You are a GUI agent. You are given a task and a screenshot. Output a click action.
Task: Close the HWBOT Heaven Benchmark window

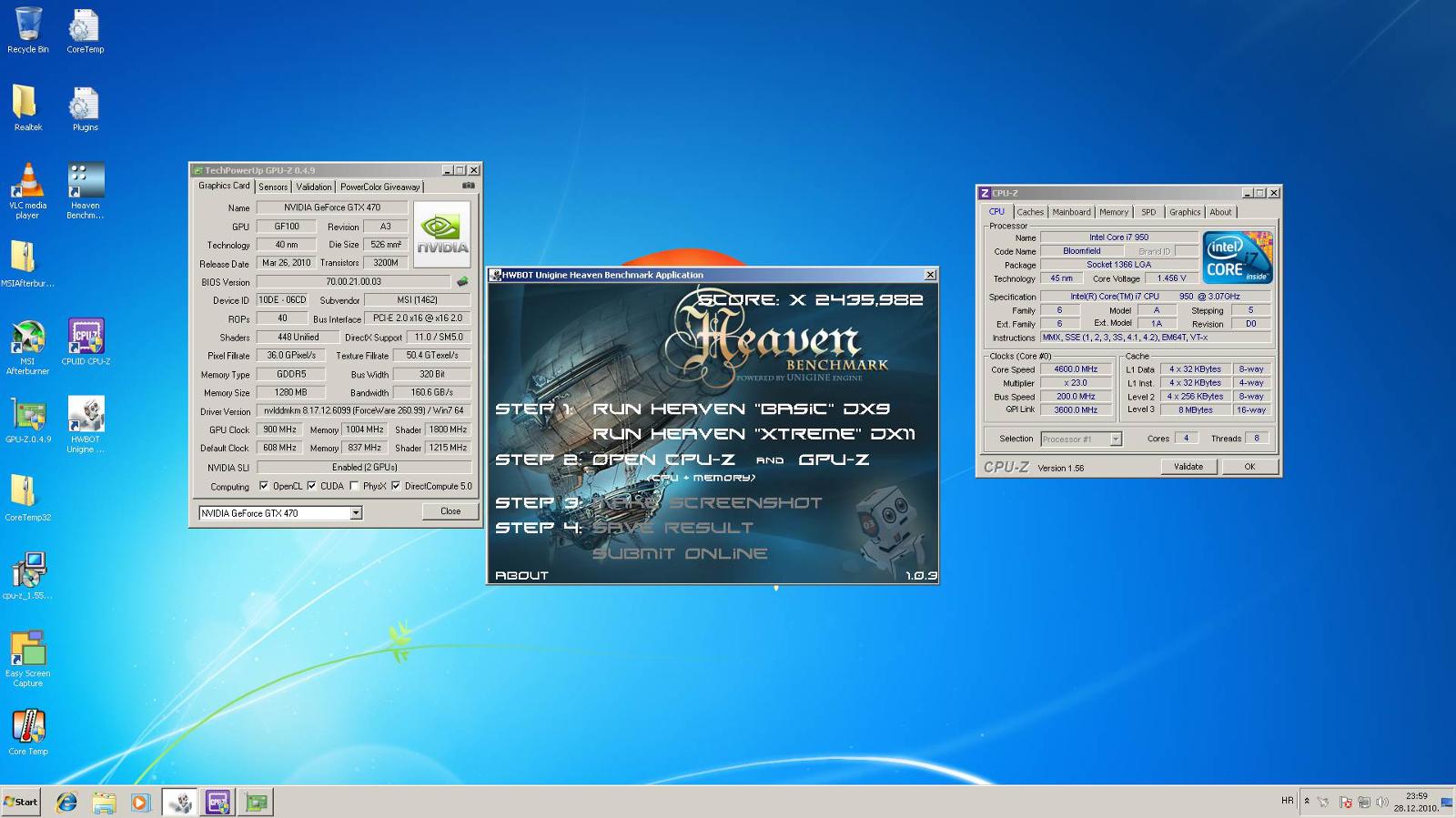(x=930, y=275)
